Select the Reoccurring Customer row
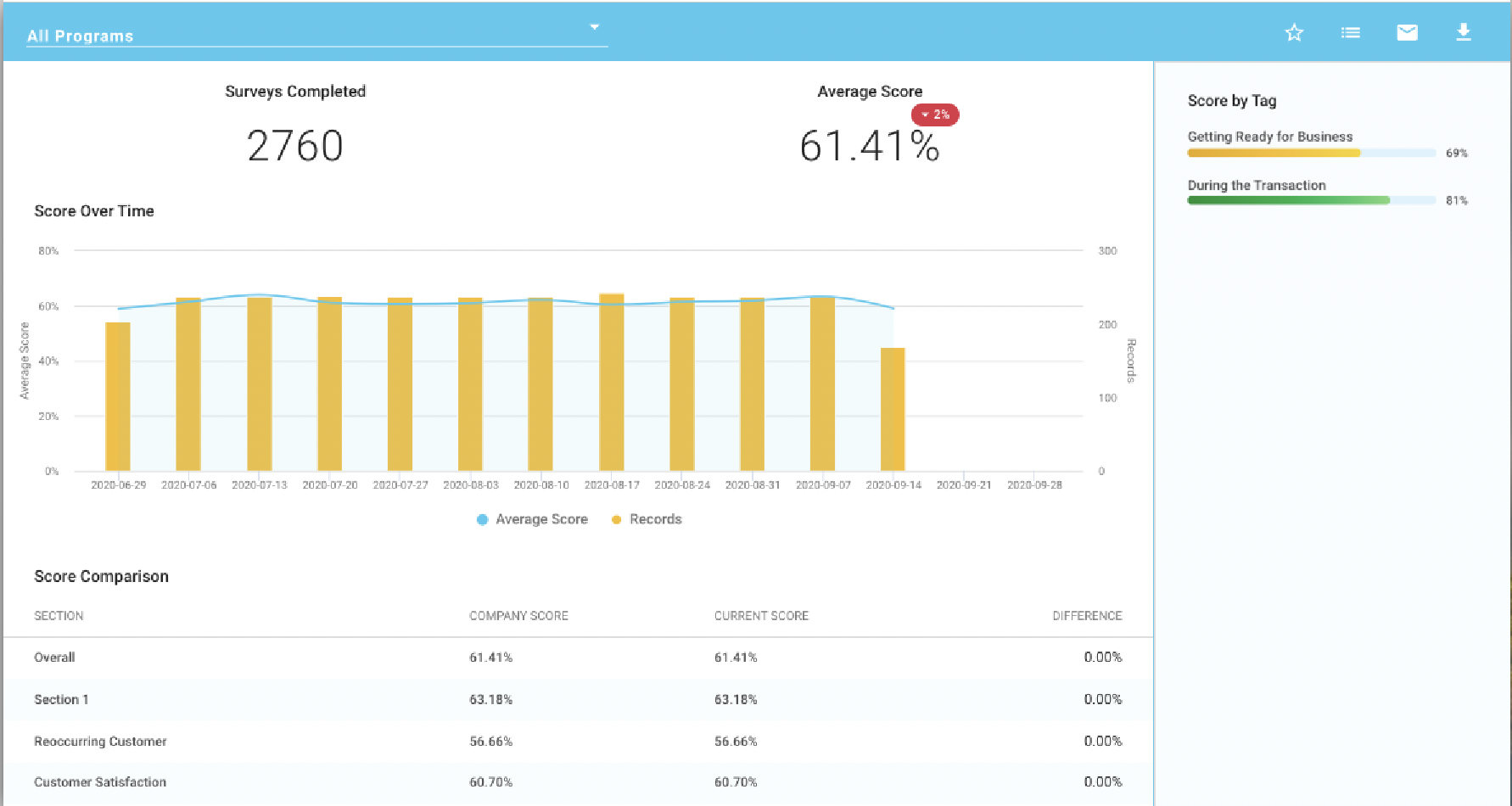The height and width of the screenshot is (806, 1512). coord(578,741)
